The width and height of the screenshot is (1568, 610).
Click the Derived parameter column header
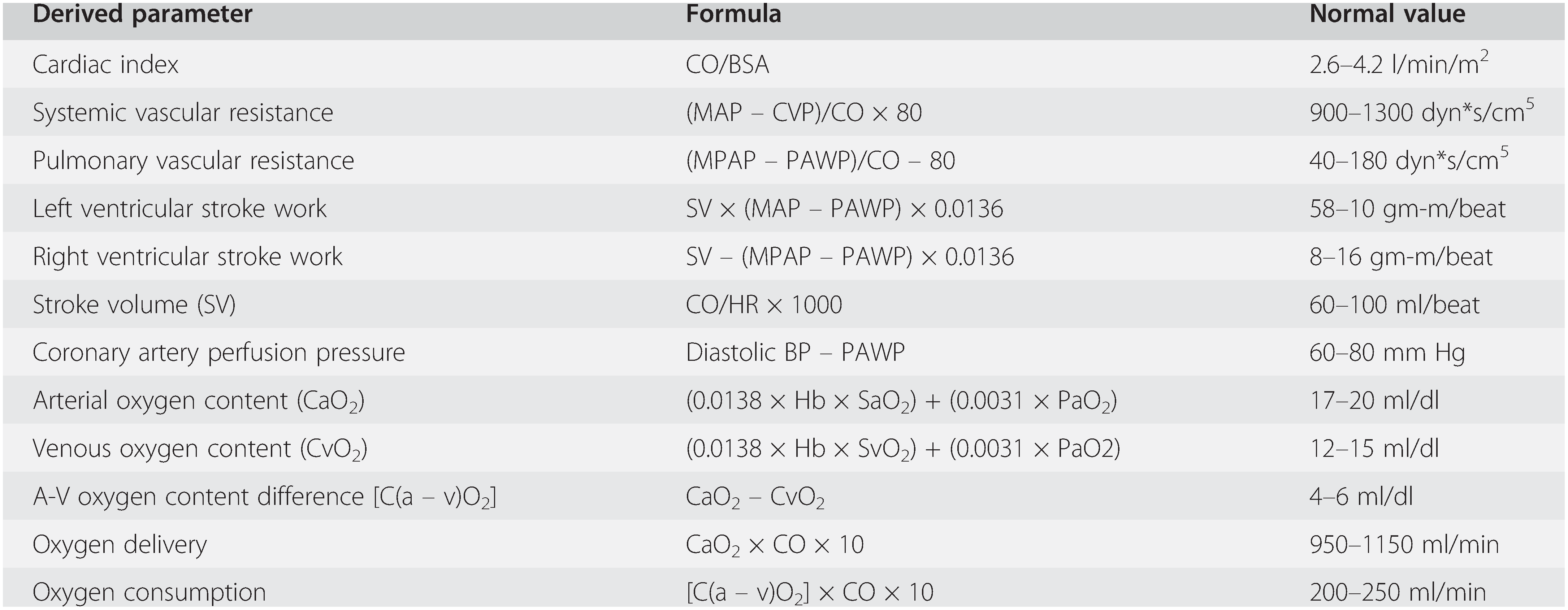point(142,14)
